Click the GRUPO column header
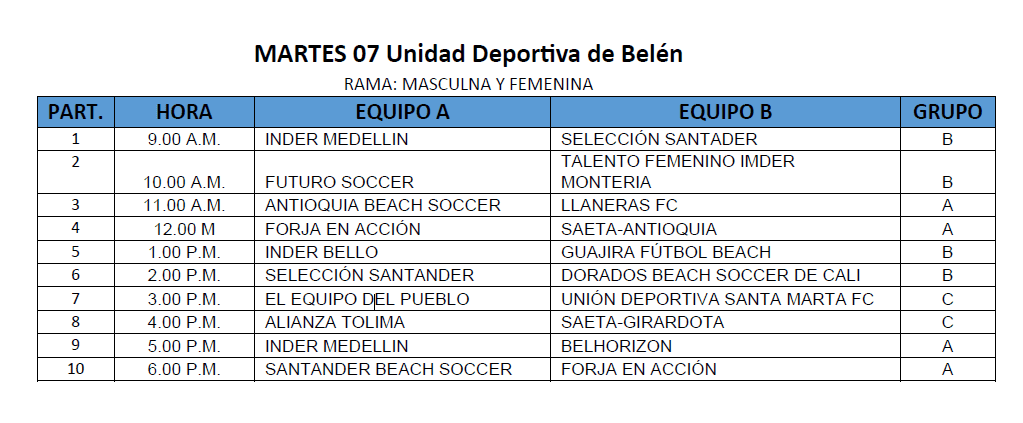 (947, 112)
